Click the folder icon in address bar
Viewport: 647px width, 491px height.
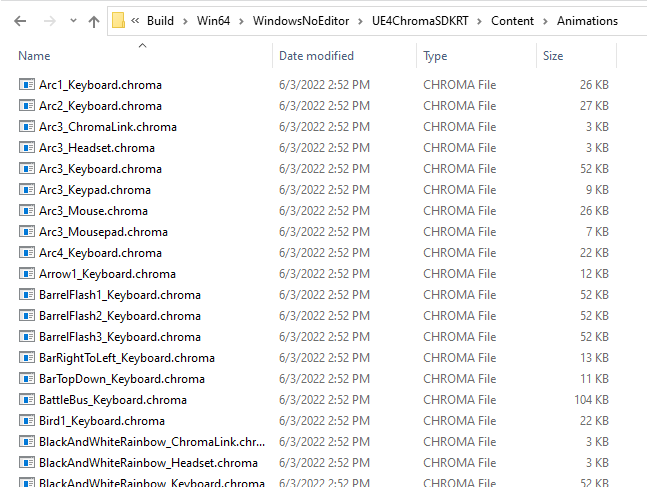[119, 20]
